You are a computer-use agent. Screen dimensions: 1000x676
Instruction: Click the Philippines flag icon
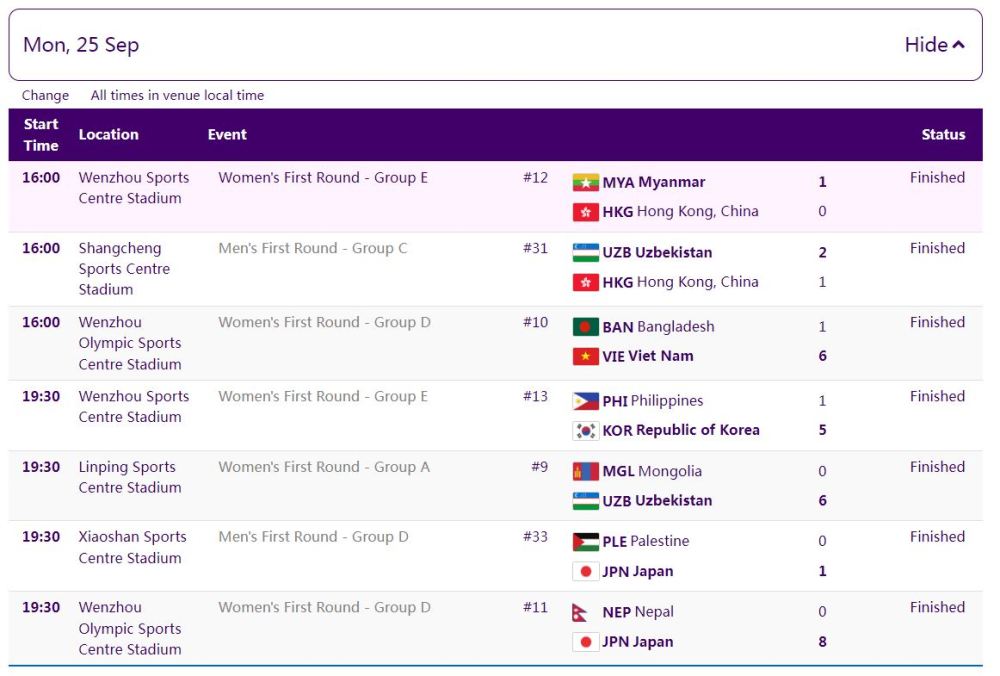pyautogui.click(x=585, y=400)
